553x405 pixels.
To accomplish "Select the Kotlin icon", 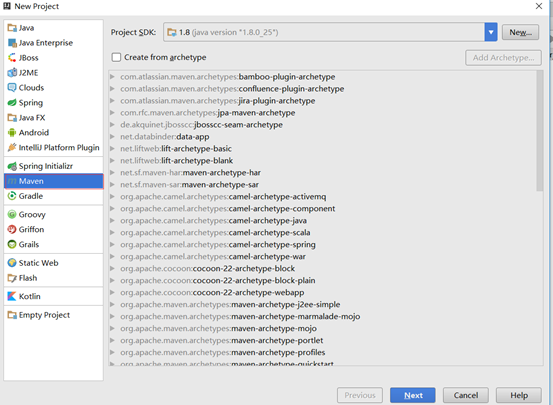I will (12, 296).
